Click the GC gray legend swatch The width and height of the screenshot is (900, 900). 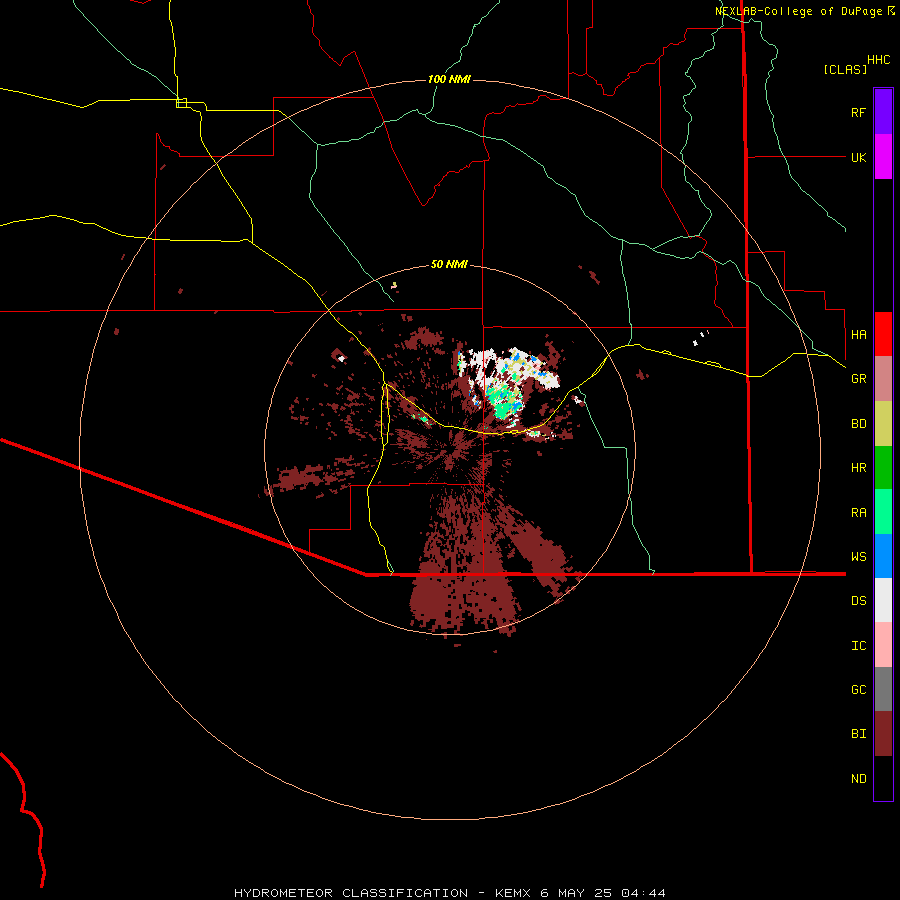pyautogui.click(x=883, y=689)
